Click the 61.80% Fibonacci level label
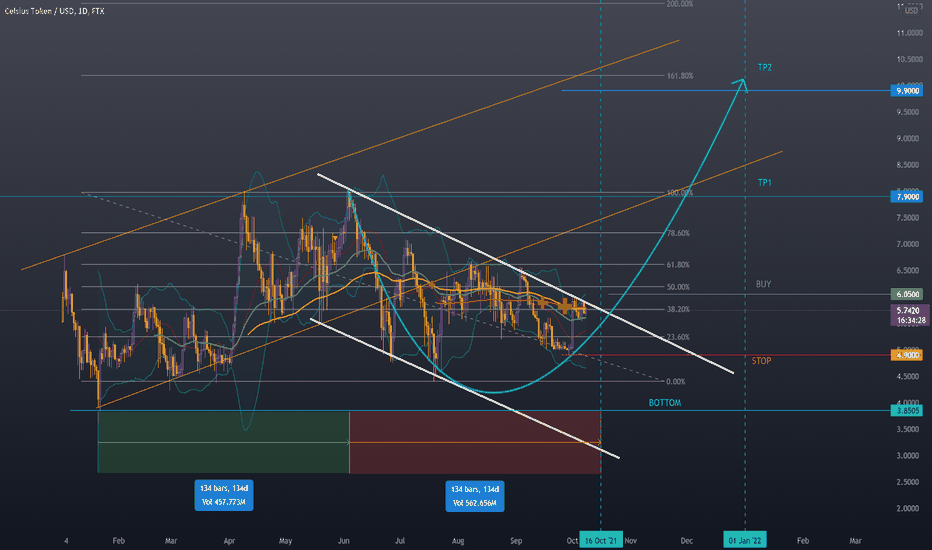 (x=678, y=265)
